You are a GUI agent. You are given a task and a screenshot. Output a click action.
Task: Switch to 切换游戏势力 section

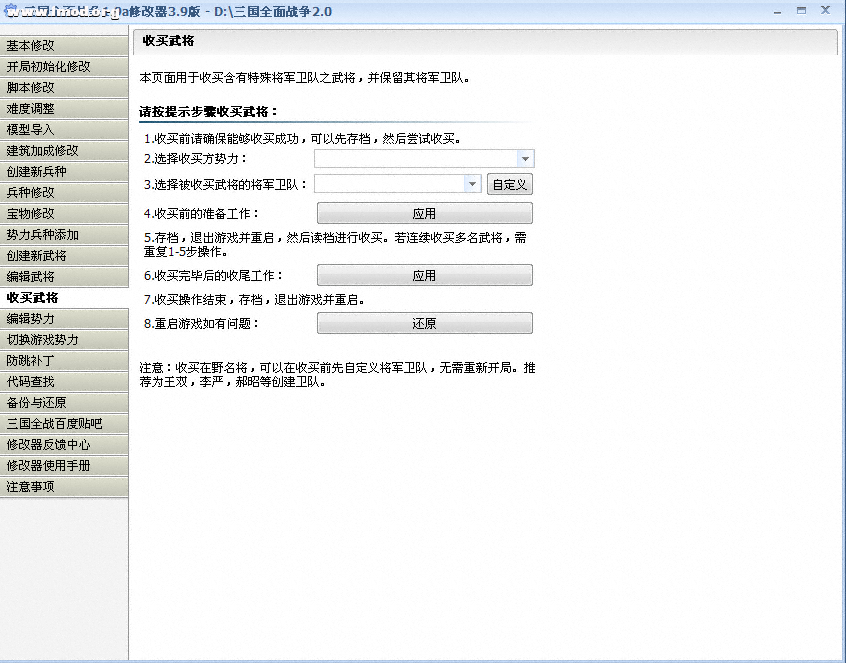(64, 339)
